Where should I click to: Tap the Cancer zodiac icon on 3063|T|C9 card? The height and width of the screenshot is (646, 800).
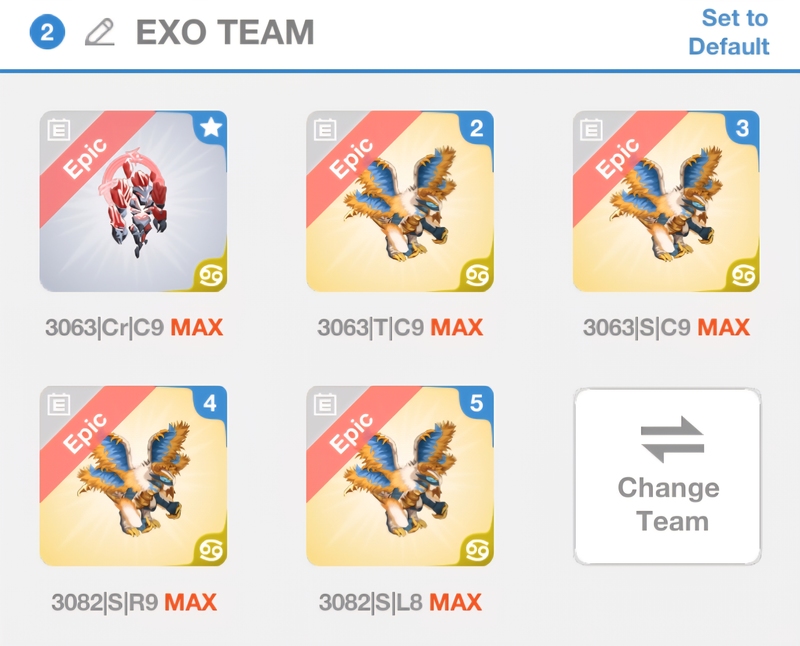tap(477, 276)
